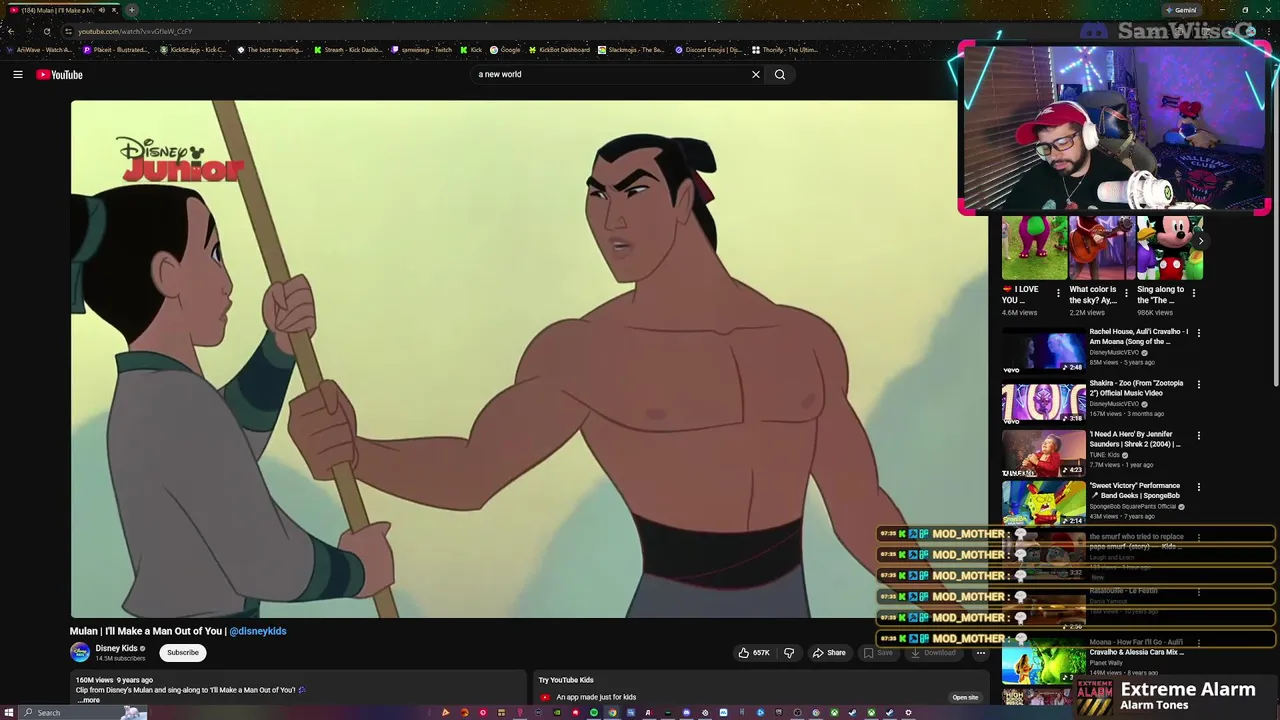
Task: Open the YouTube hamburger guide menu
Action: [18, 74]
